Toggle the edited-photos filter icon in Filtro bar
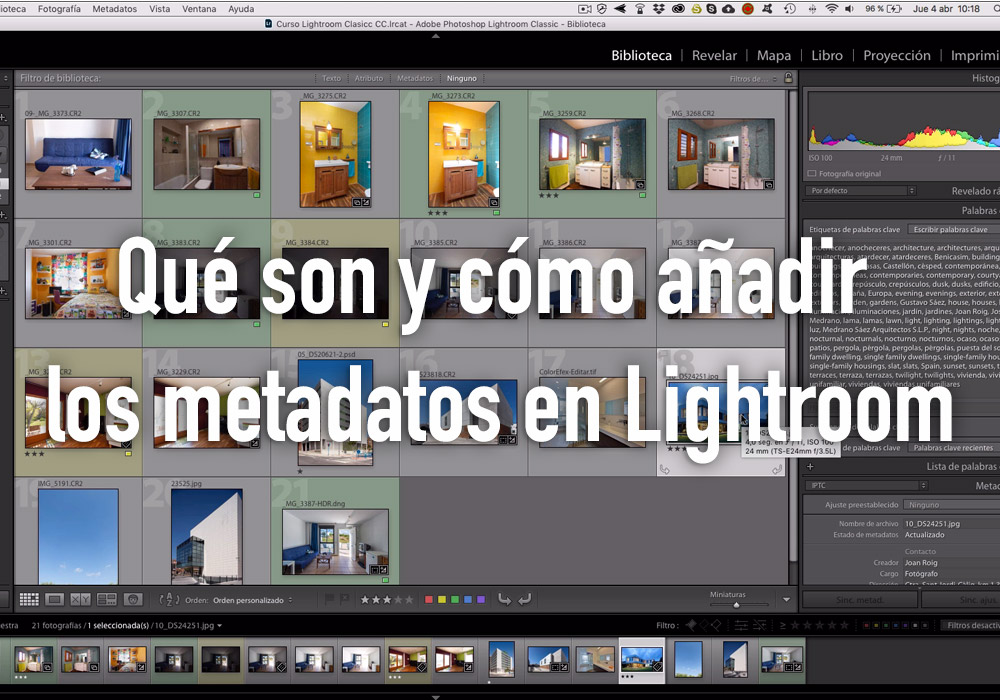Image resolution: width=1000 pixels, height=700 pixels. pos(741,625)
